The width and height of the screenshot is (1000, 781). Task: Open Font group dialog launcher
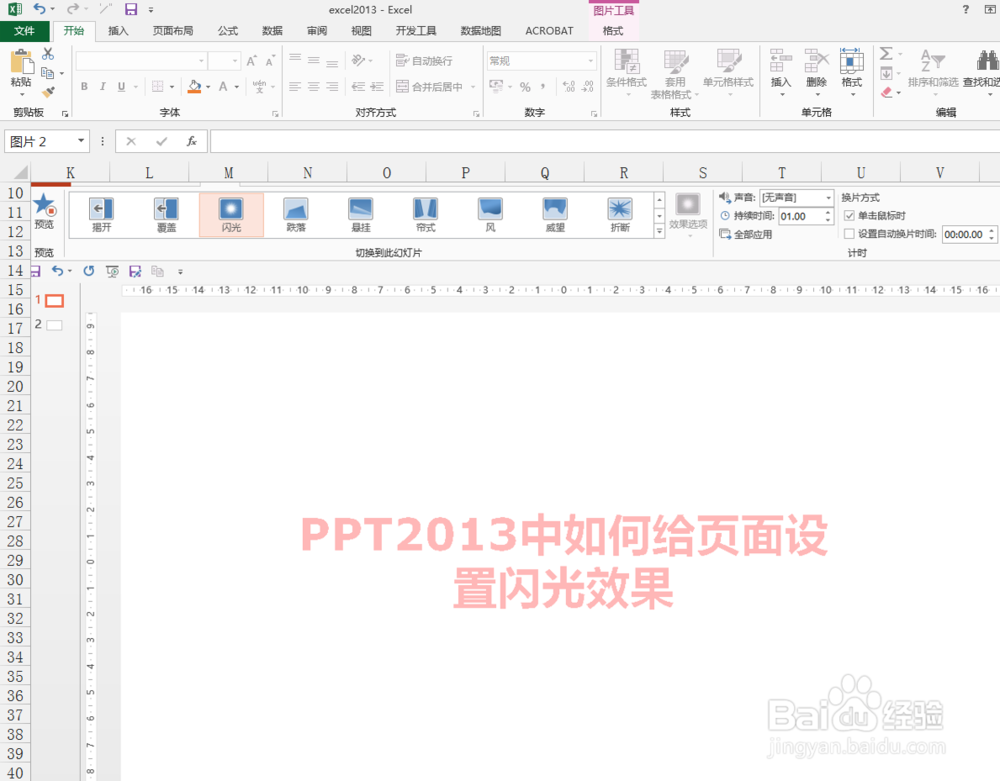click(x=276, y=113)
